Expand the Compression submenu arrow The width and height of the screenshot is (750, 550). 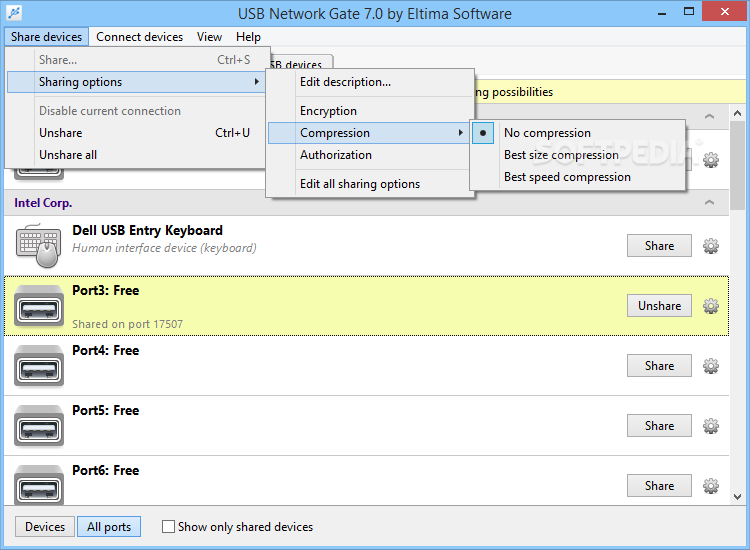pos(461,132)
